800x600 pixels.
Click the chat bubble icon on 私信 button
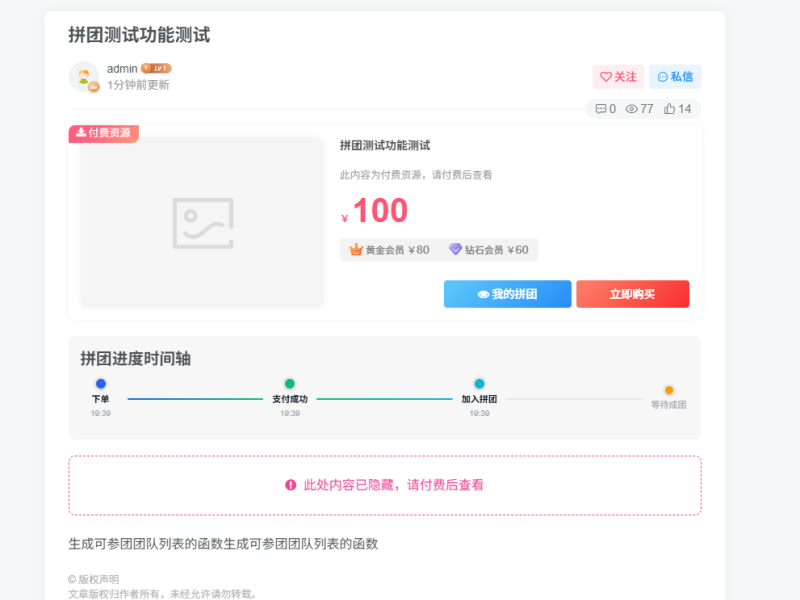tap(664, 76)
